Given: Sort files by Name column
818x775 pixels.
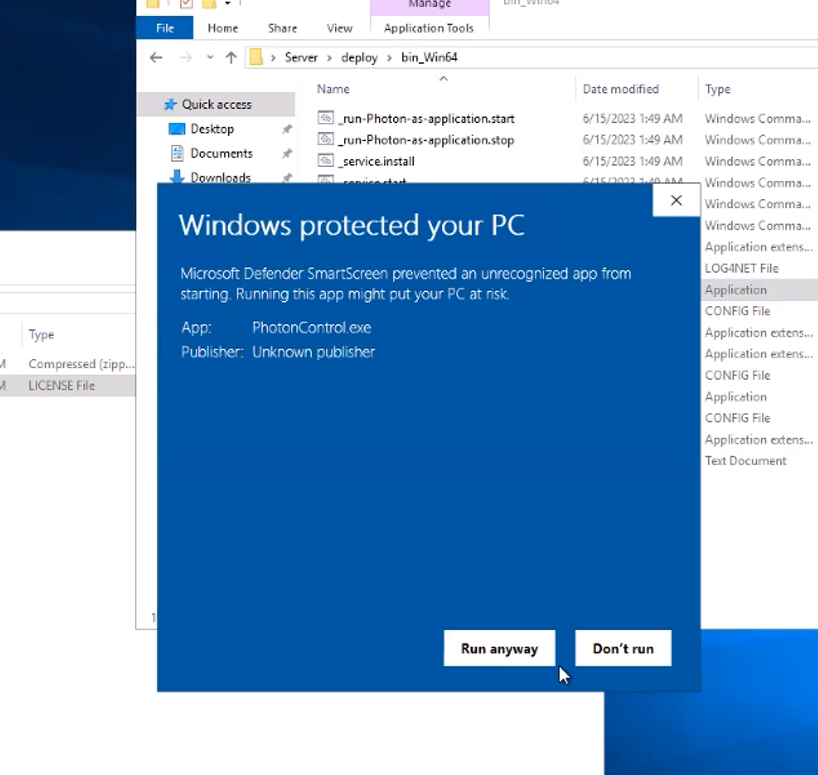Looking at the screenshot, I should [x=333, y=89].
